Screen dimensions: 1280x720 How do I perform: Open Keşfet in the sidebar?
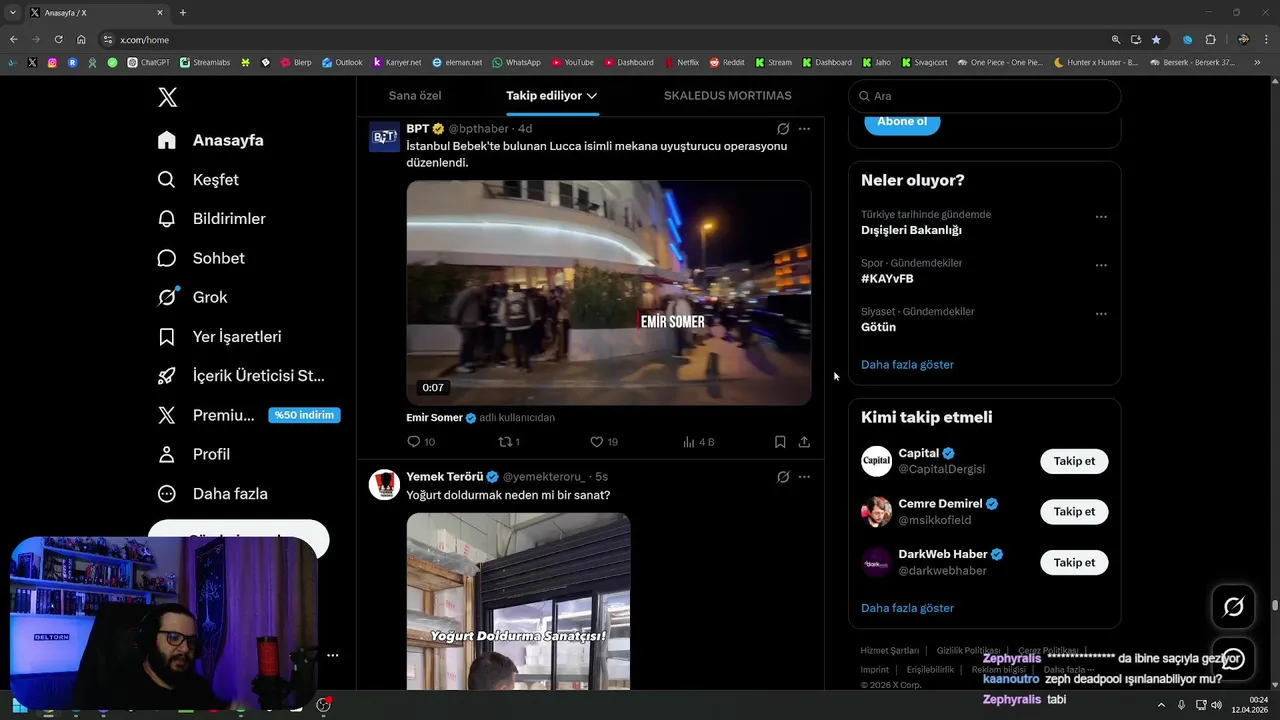(198, 180)
